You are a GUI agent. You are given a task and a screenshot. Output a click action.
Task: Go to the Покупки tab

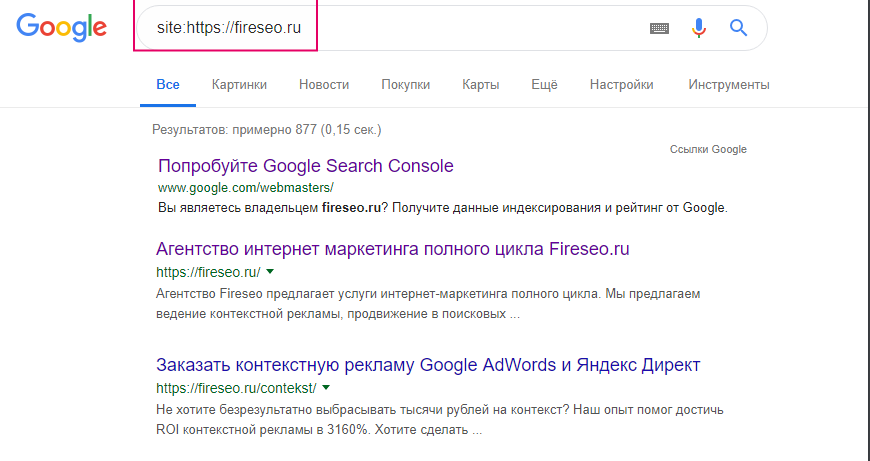pos(405,85)
